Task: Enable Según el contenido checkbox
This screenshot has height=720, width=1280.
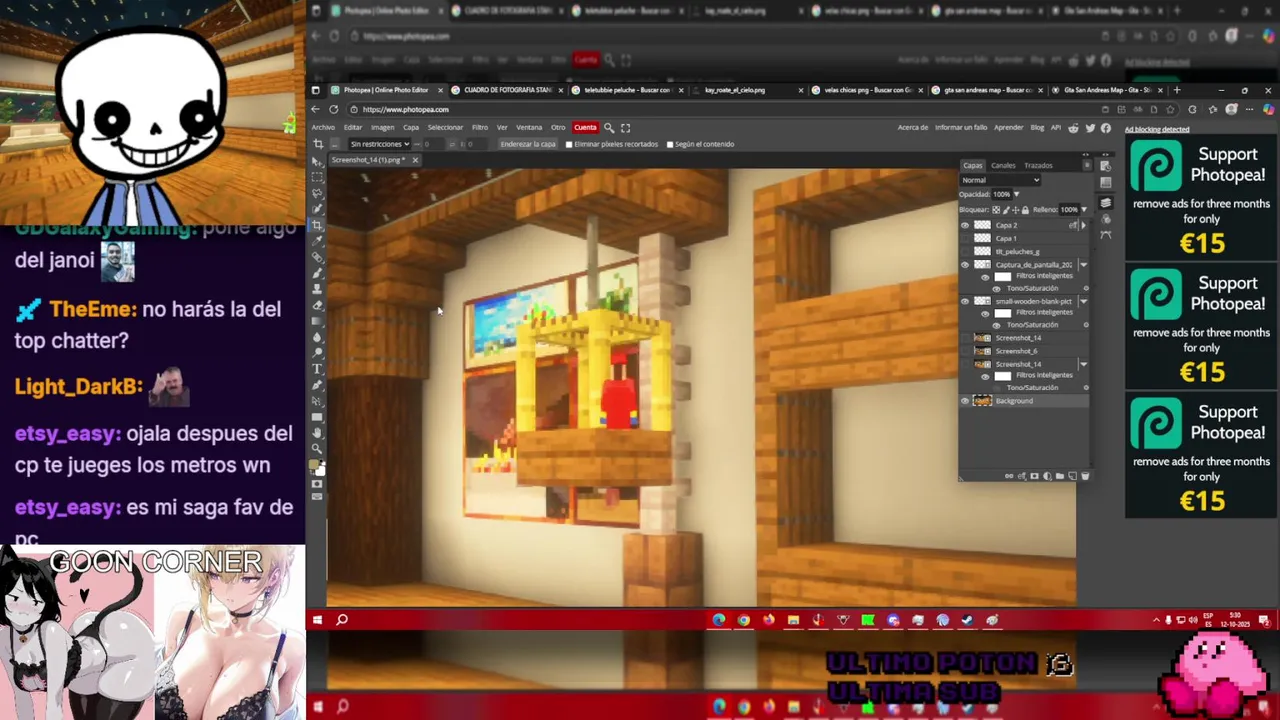Action: pos(670,144)
